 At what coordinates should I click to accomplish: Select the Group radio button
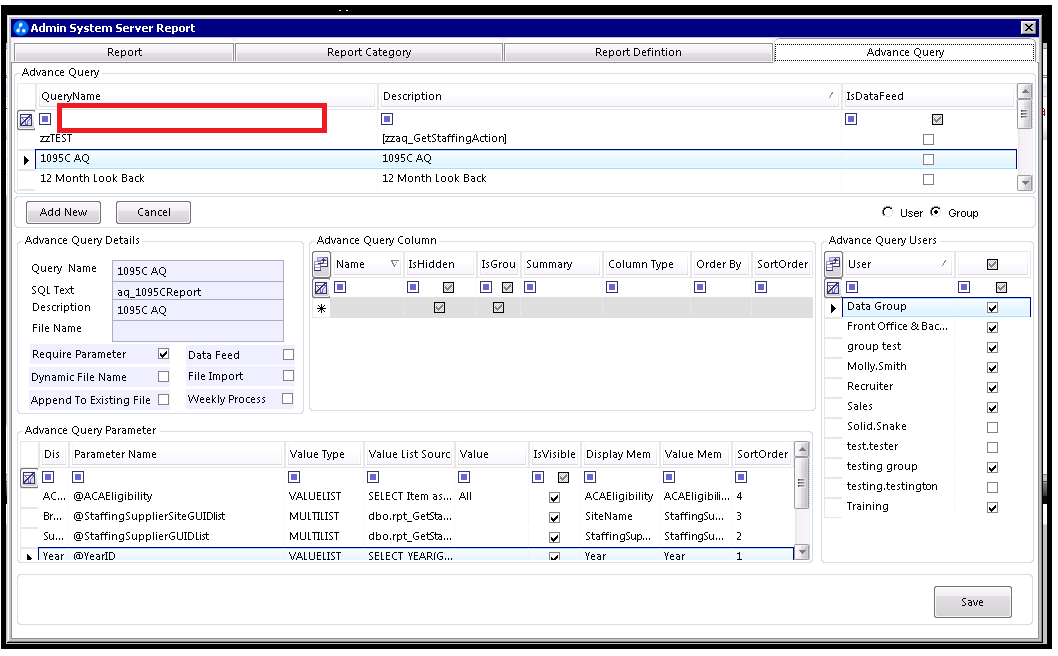click(935, 212)
